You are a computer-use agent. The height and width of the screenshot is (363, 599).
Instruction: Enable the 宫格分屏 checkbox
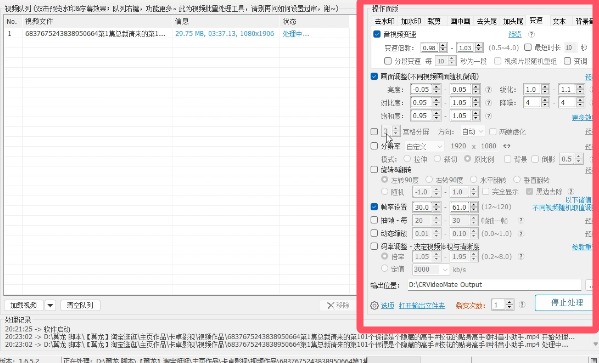374,131
